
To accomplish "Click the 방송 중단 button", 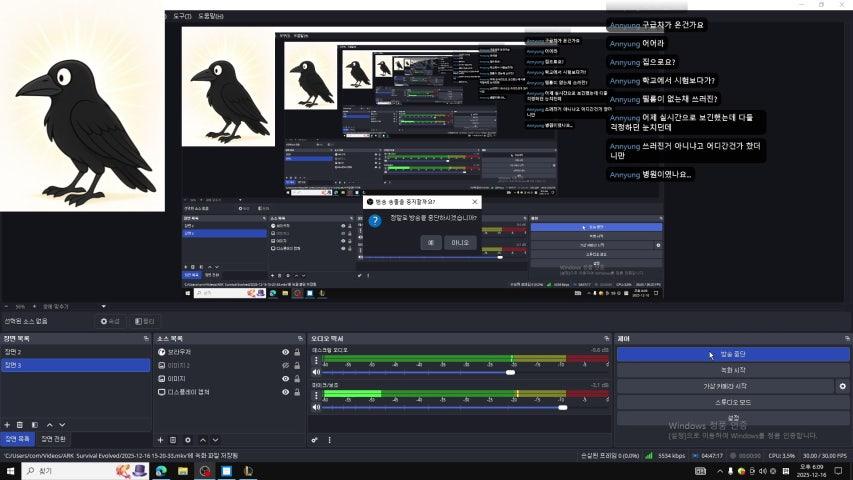I will click(732, 354).
